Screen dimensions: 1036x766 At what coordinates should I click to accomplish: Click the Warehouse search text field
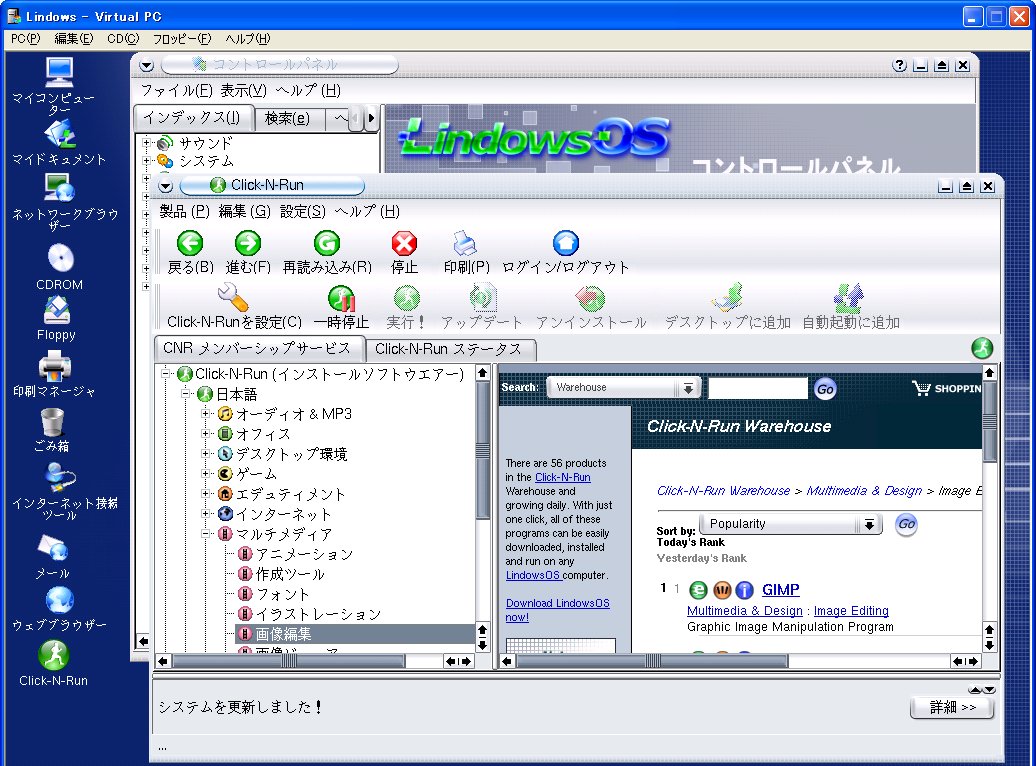pyautogui.click(x=758, y=388)
